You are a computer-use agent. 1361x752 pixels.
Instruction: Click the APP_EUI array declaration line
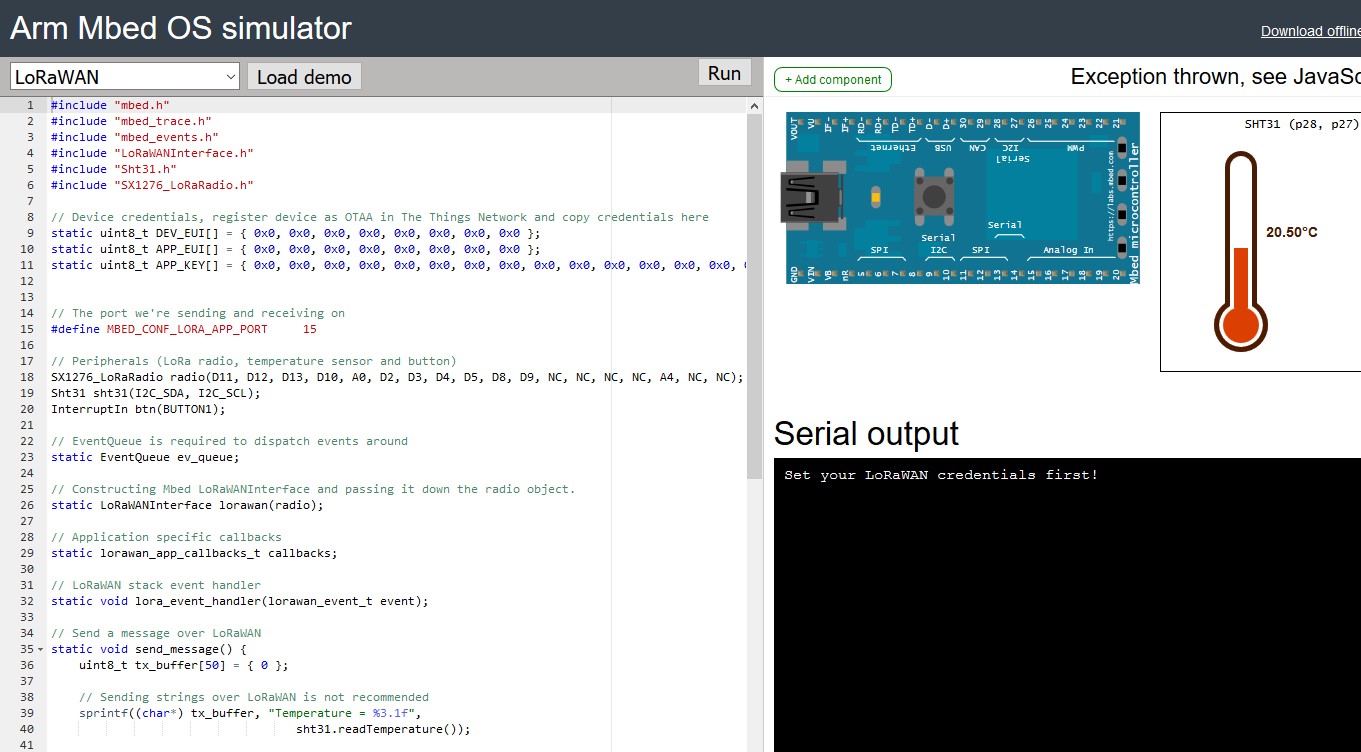295,249
